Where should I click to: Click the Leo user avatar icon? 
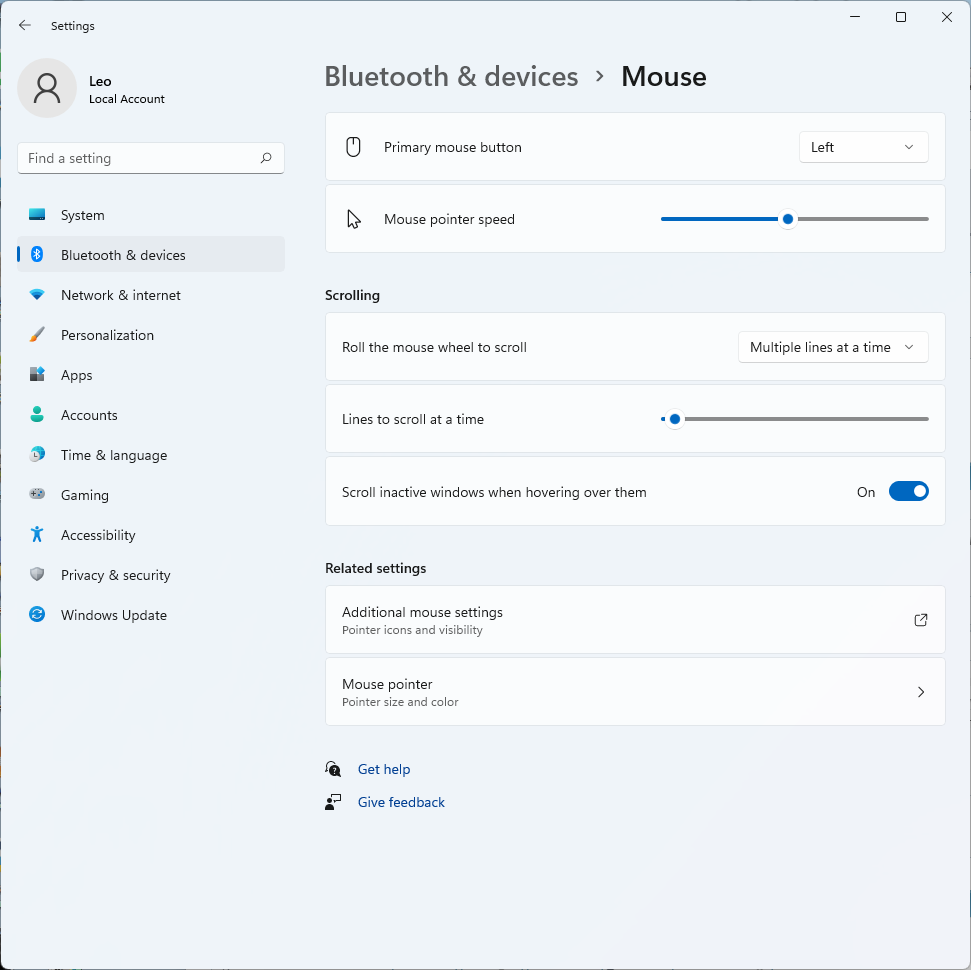pyautogui.click(x=47, y=88)
